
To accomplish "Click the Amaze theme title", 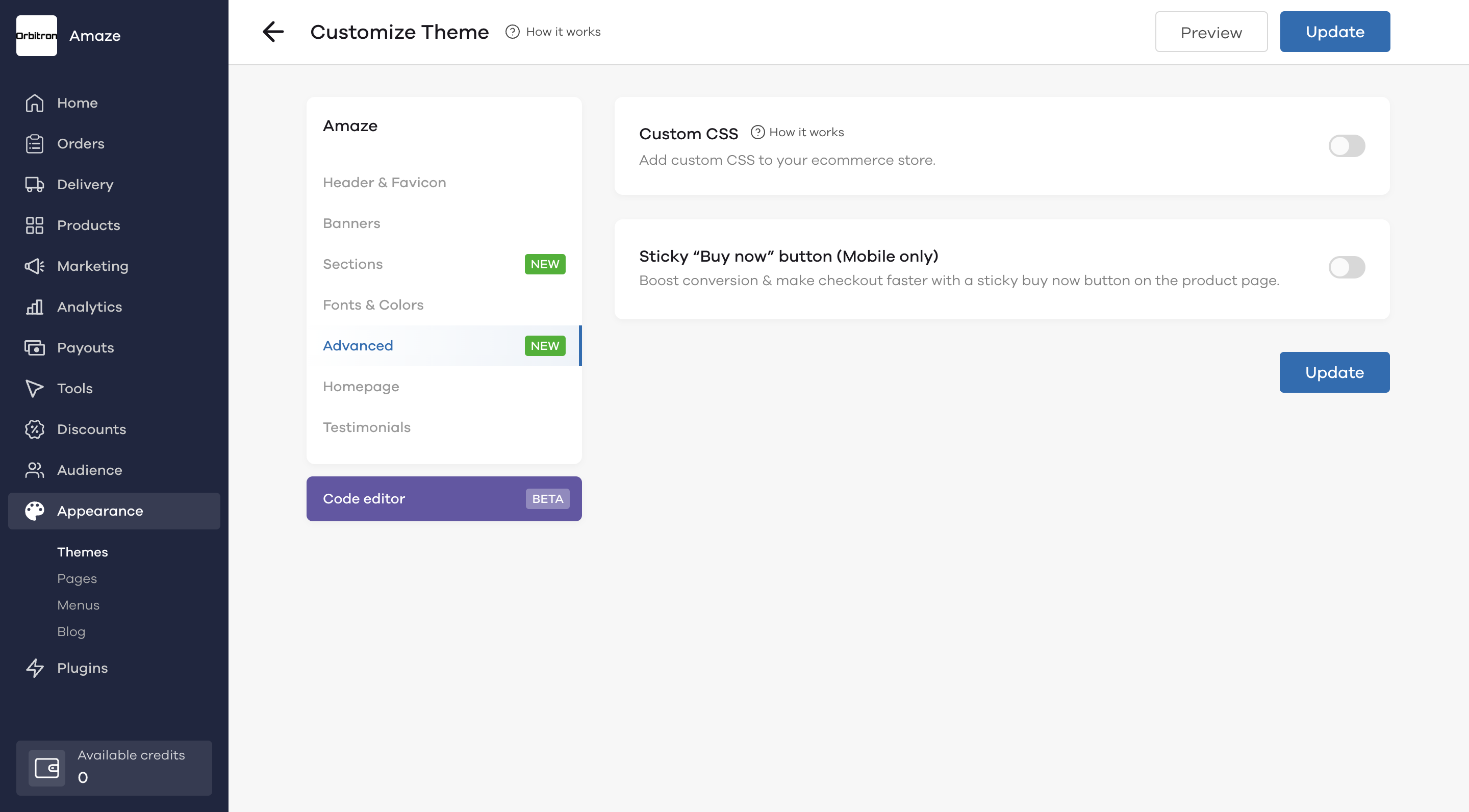I will click(350, 126).
